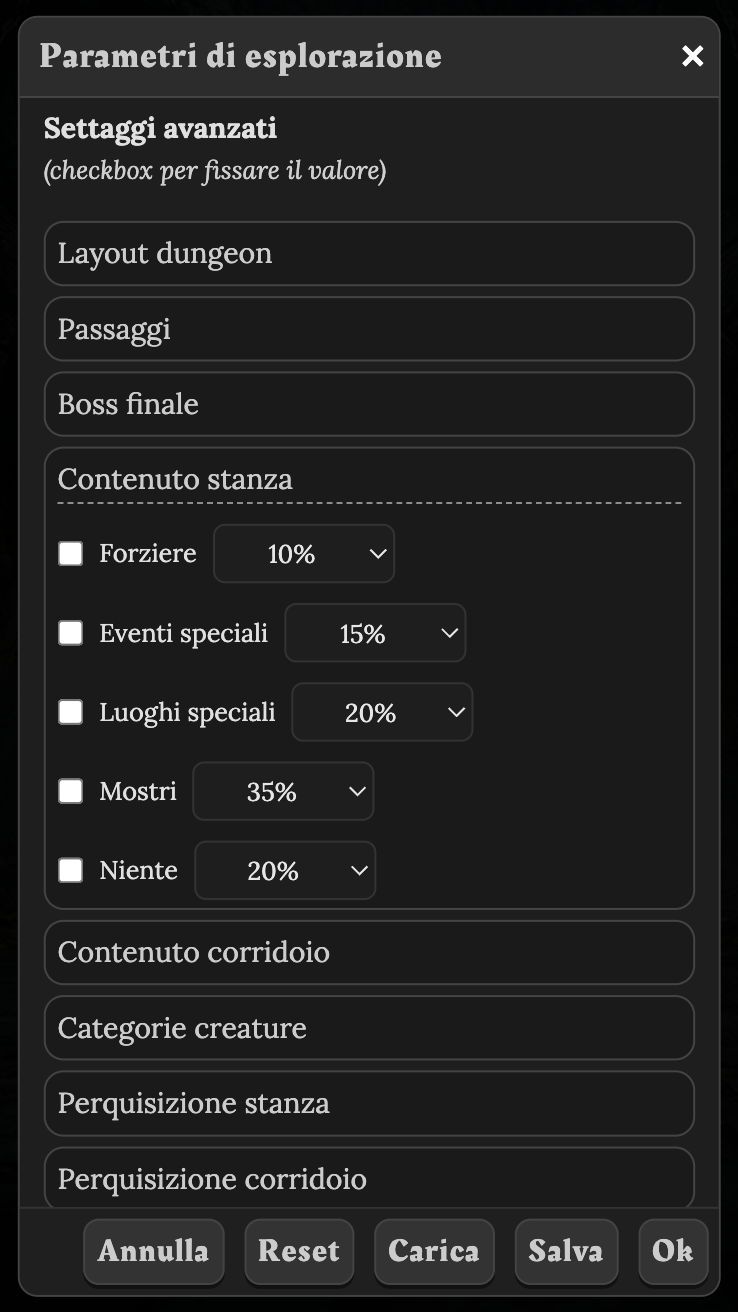The height and width of the screenshot is (1312, 738).
Task: Open the Forziere percentage dropdown
Action: 304,554
